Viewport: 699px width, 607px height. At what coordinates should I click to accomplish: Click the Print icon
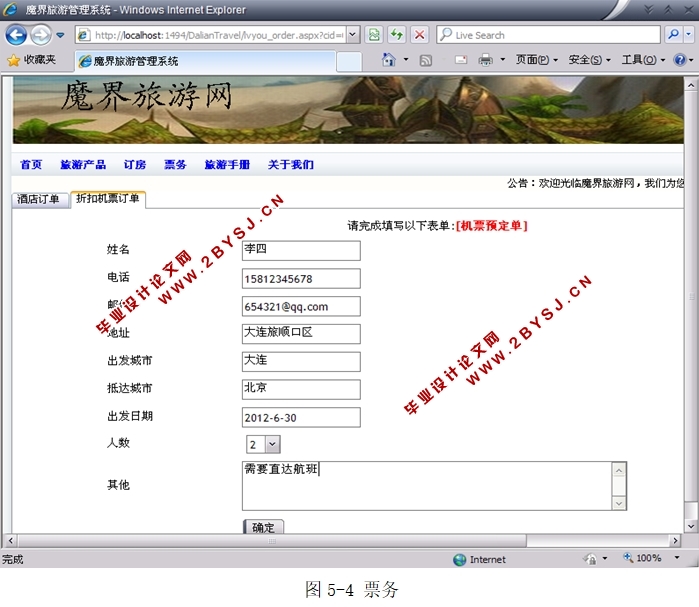pos(485,60)
